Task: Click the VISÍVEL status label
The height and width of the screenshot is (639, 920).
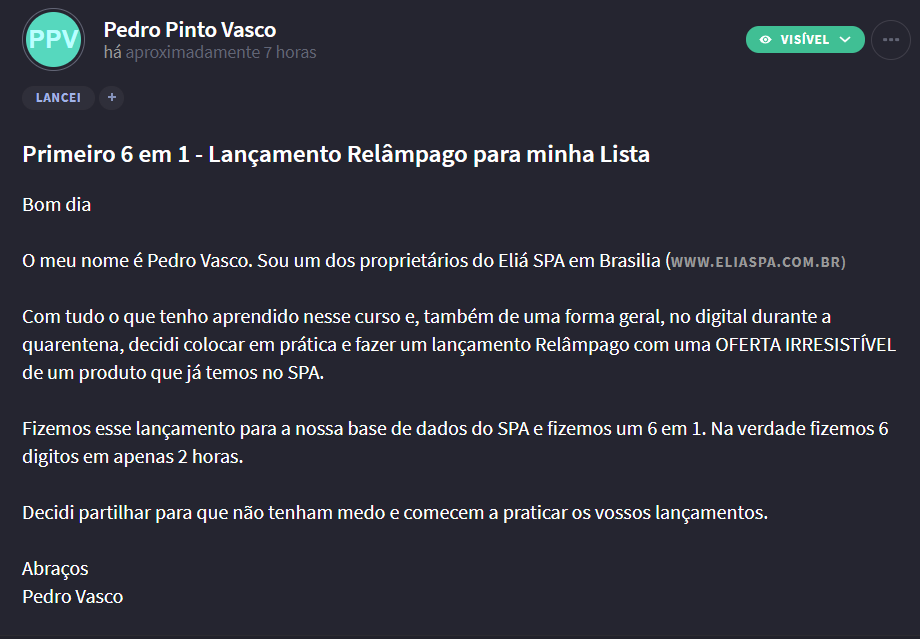Action: (x=804, y=40)
